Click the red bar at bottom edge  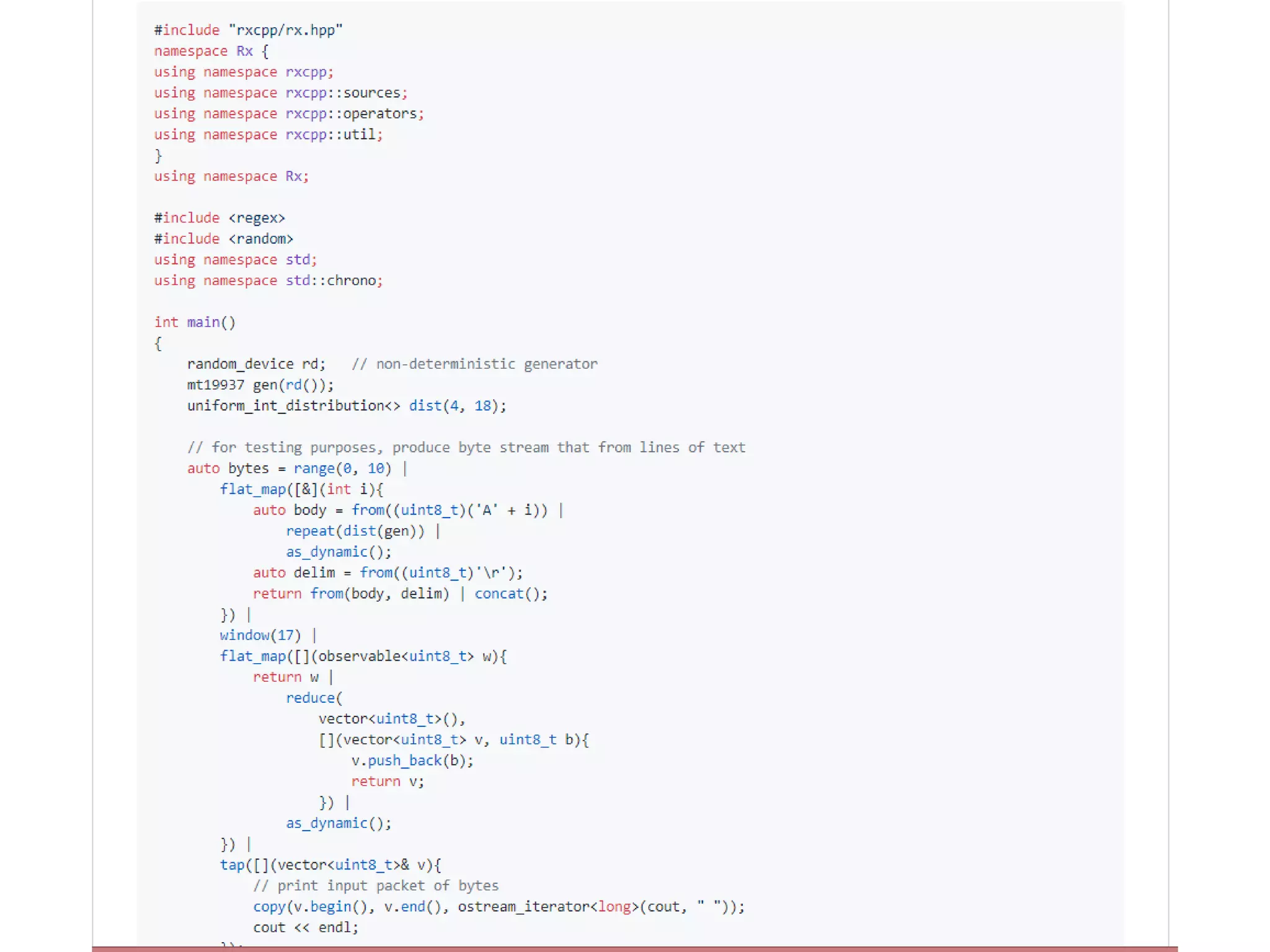634,948
